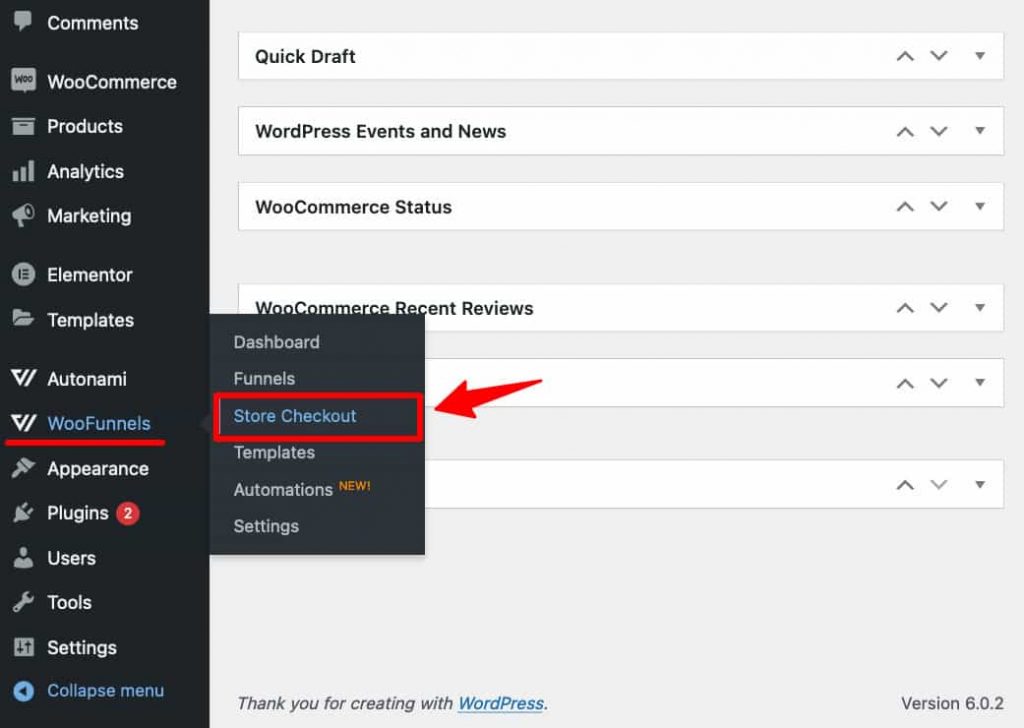
Task: Click the Plugins plug icon
Action: [24, 513]
